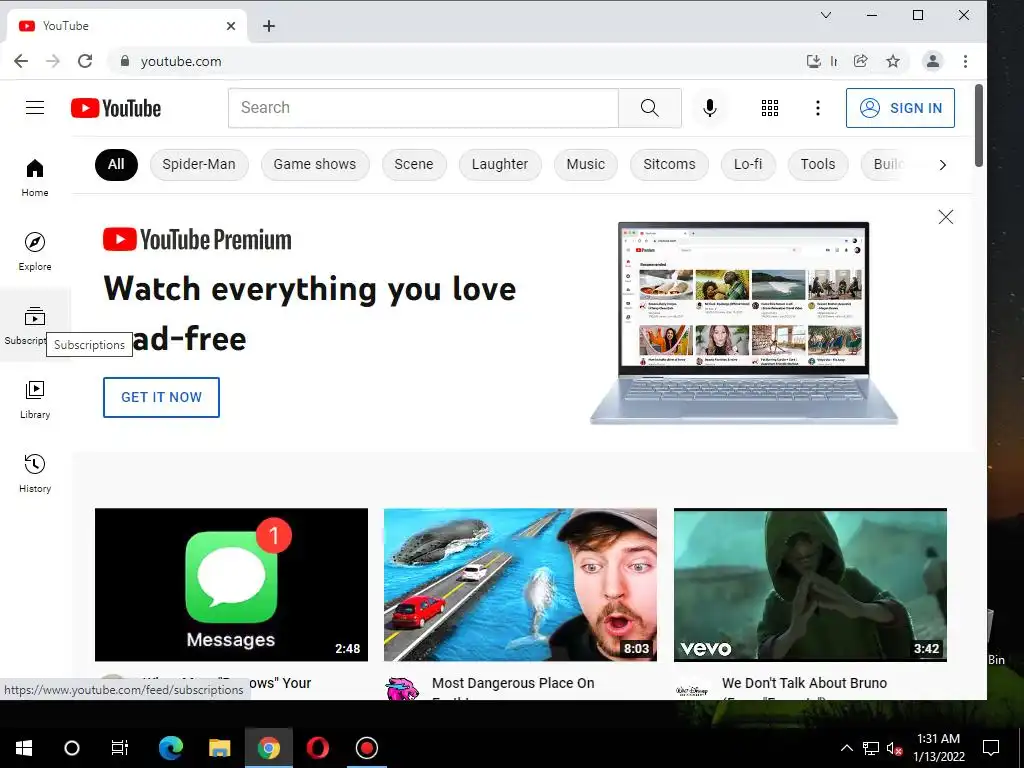Go back with browser back arrow

coord(21,61)
